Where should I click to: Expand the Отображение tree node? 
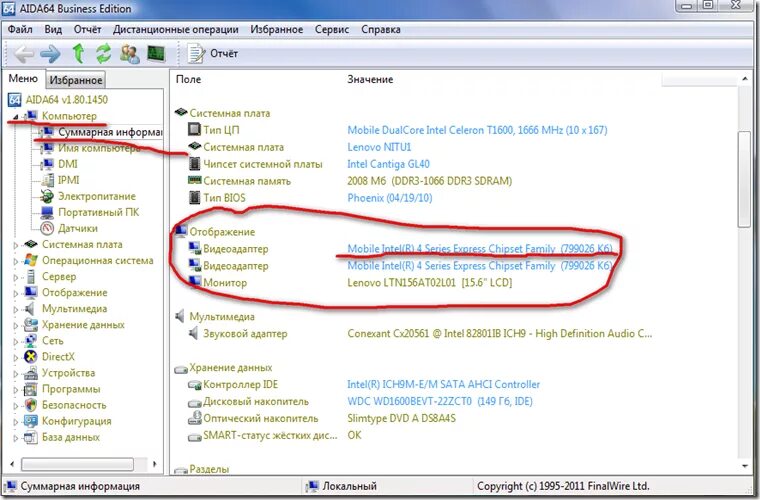16,293
